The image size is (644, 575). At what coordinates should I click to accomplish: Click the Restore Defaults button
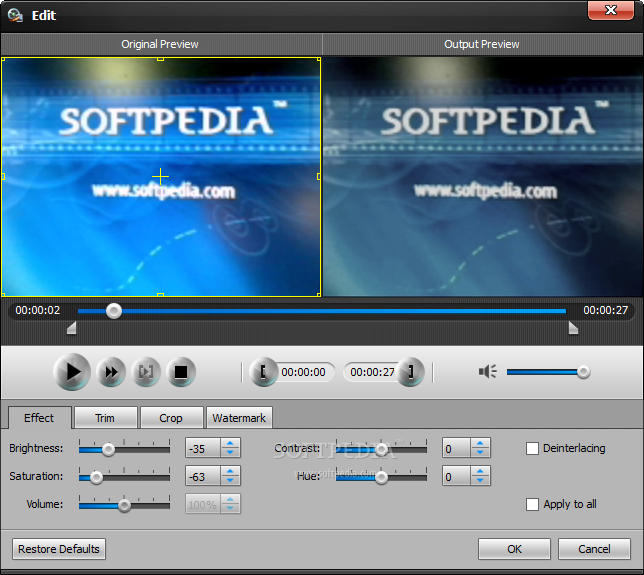pos(59,549)
